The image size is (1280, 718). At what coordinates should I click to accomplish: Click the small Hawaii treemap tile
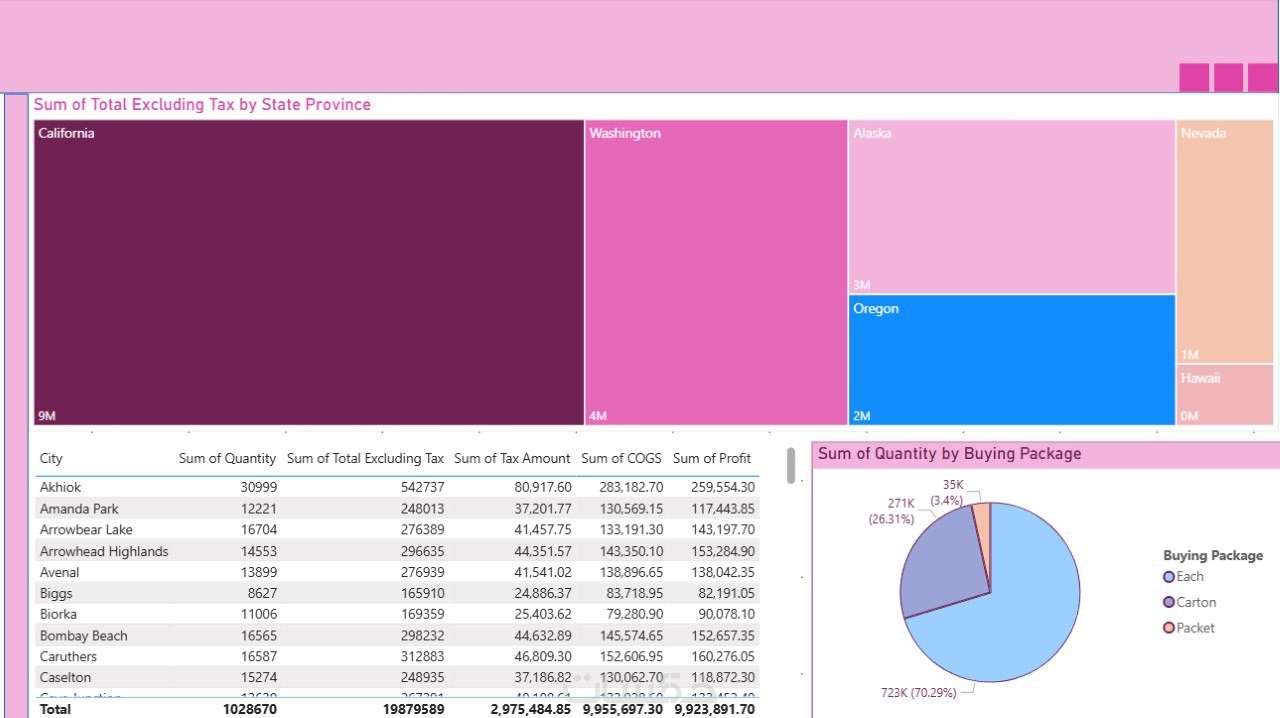[x=1225, y=395]
